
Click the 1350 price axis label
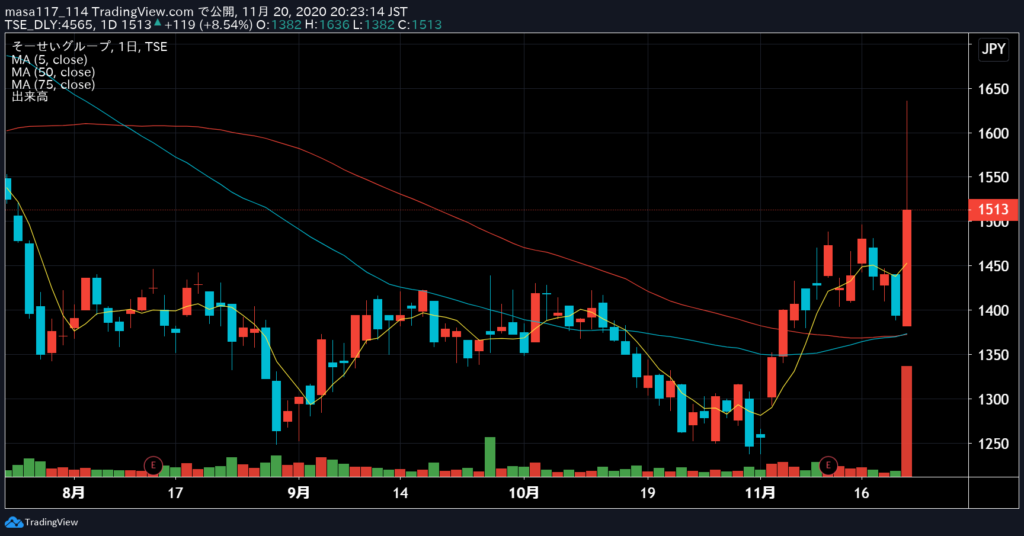pyautogui.click(x=993, y=355)
